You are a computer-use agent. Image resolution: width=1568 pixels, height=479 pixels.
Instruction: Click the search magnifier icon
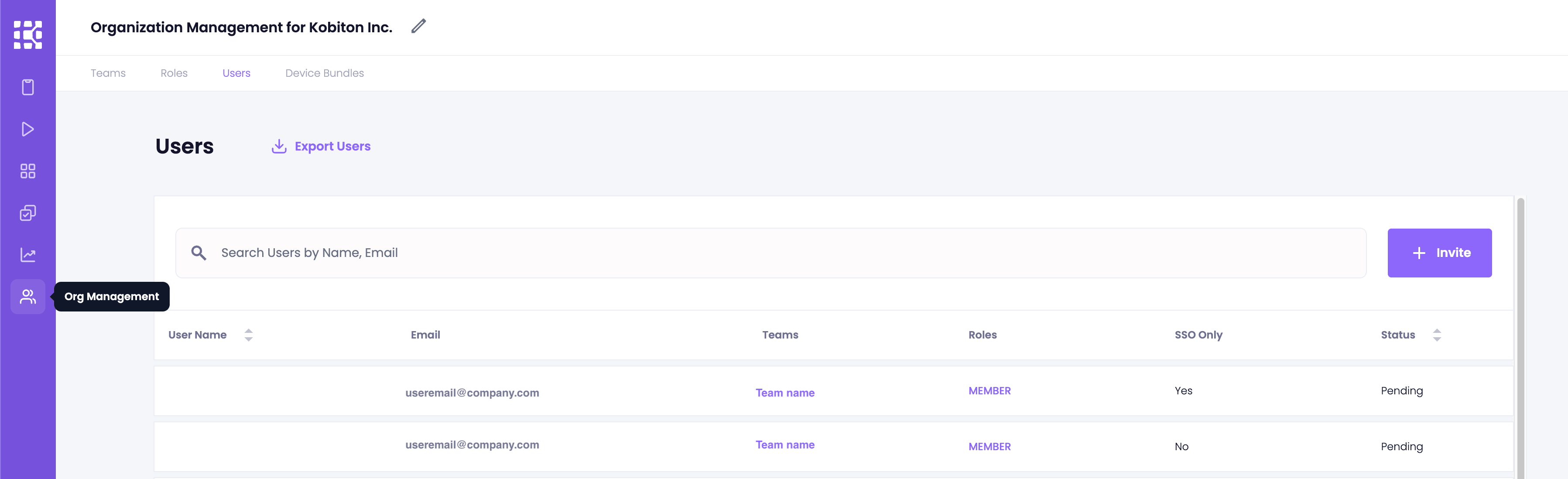tap(199, 253)
